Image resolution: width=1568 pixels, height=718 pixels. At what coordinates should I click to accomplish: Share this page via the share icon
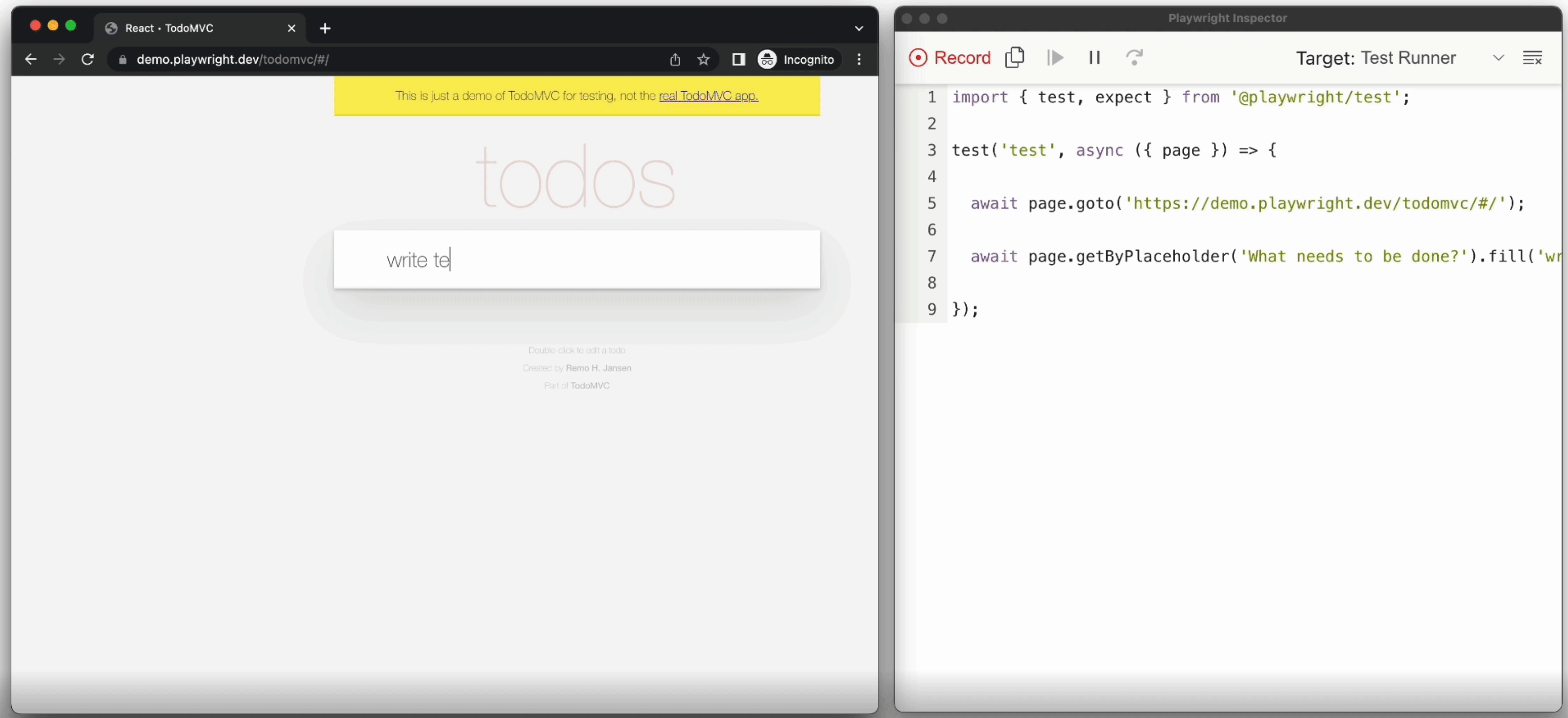point(674,59)
